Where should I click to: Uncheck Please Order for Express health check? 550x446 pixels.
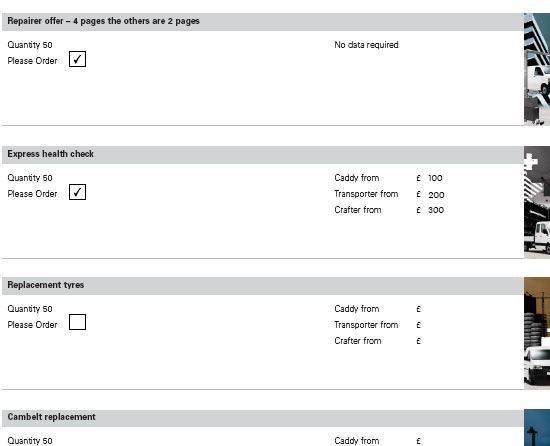click(78, 192)
